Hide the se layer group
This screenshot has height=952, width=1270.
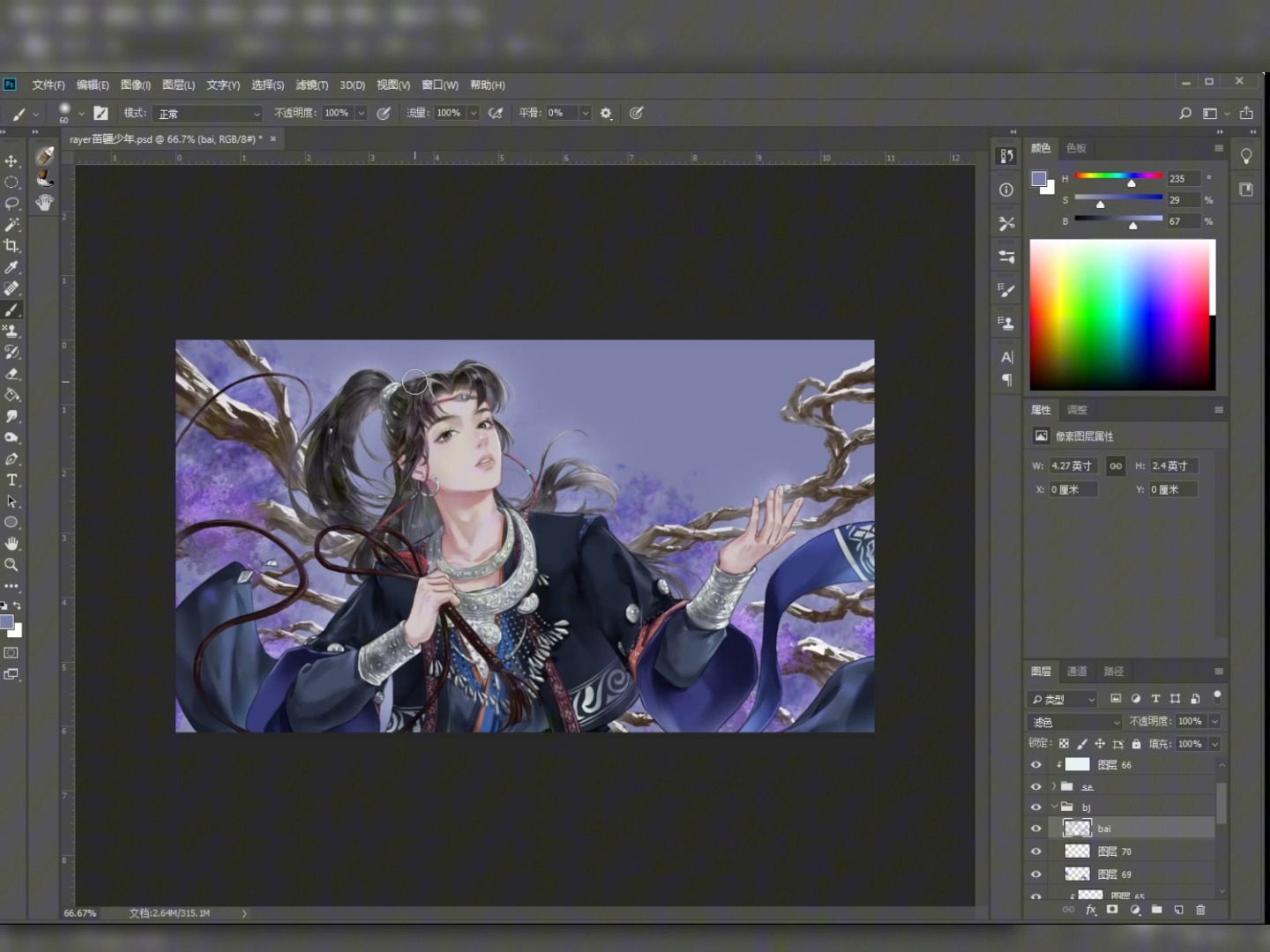(1036, 786)
